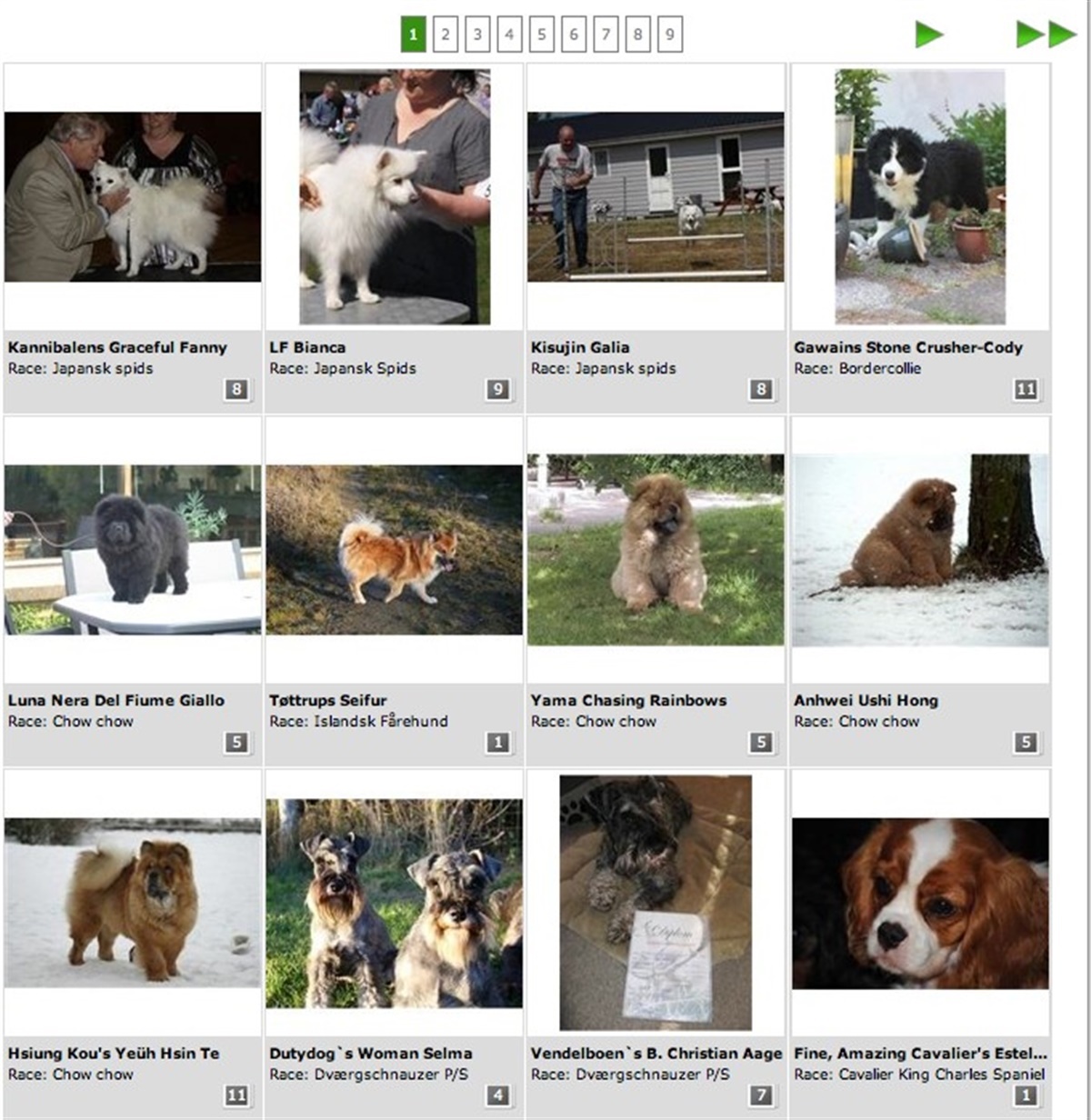Go to page 9 in pagination

(x=670, y=35)
